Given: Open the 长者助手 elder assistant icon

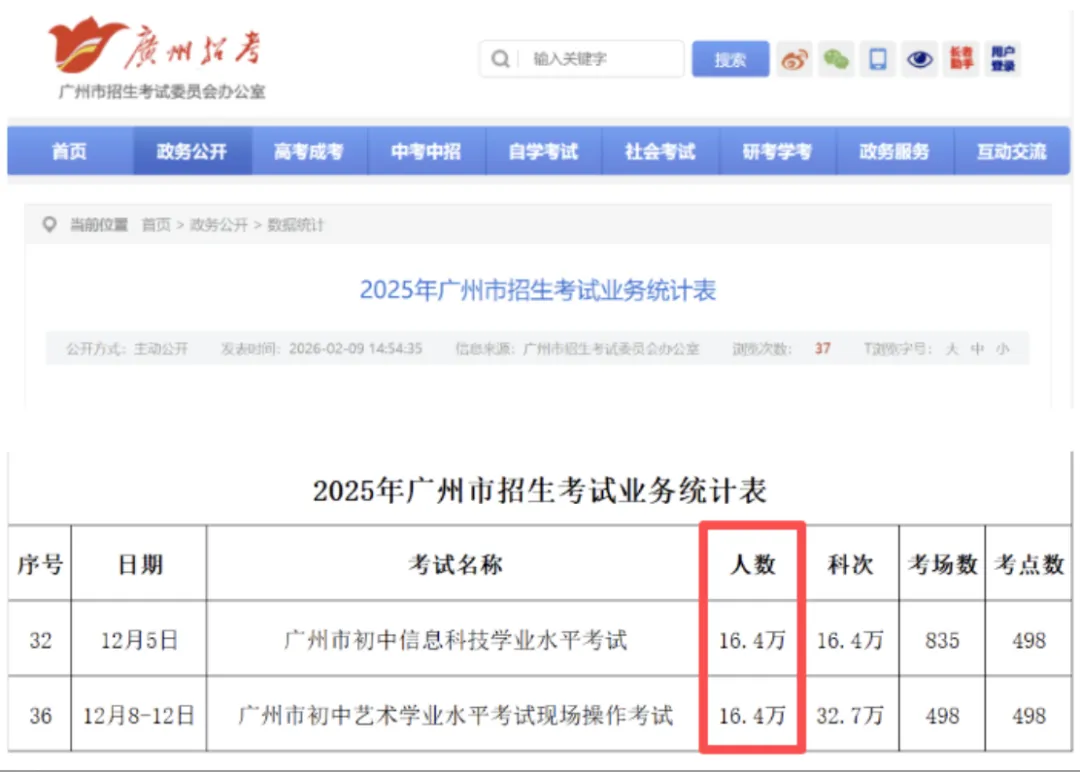Looking at the screenshot, I should coord(961,59).
